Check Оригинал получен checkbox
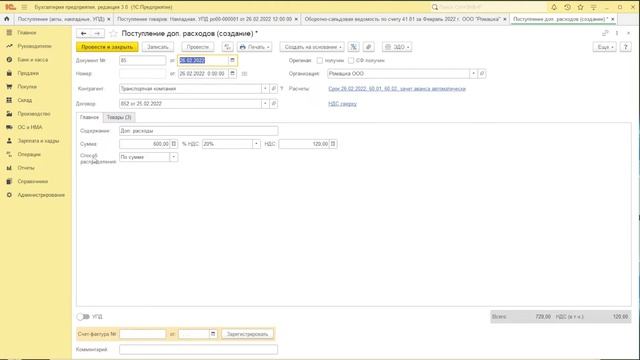 point(320,60)
